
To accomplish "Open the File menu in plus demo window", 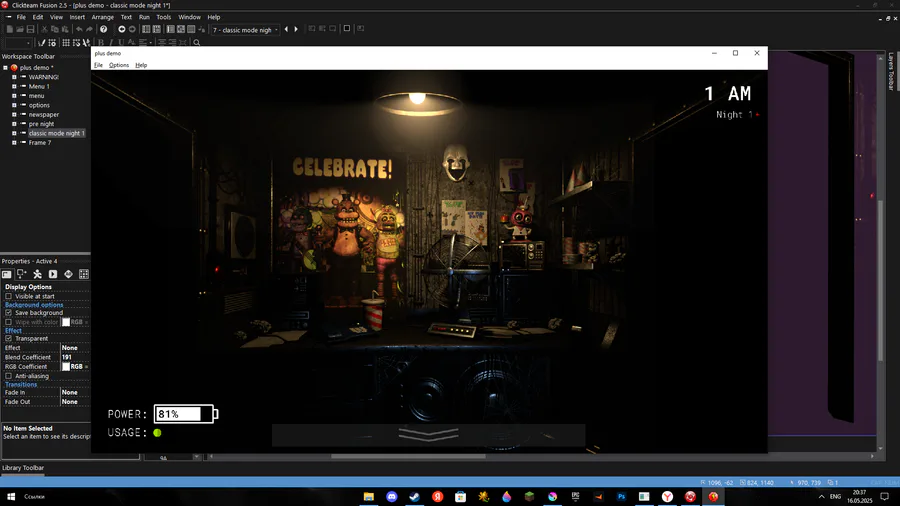I will pyautogui.click(x=98, y=65).
